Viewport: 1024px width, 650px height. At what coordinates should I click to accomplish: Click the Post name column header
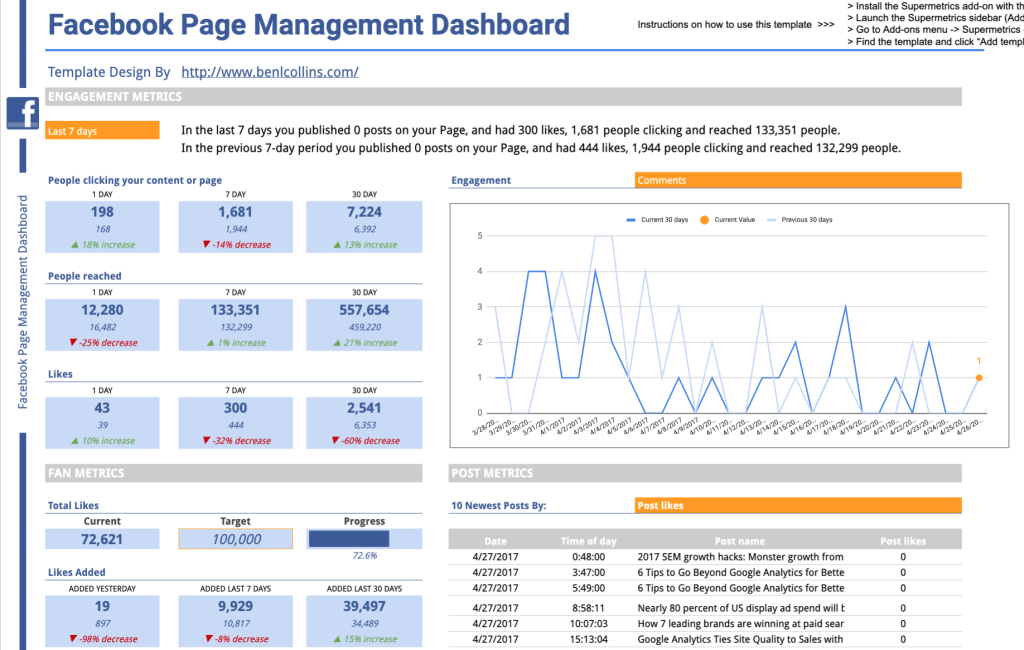[x=740, y=541]
